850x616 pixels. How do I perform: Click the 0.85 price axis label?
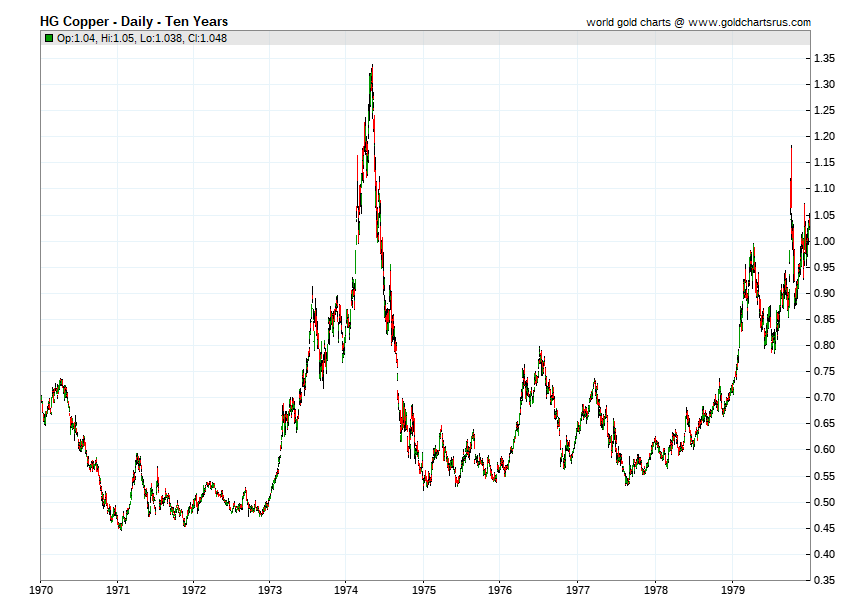point(825,319)
